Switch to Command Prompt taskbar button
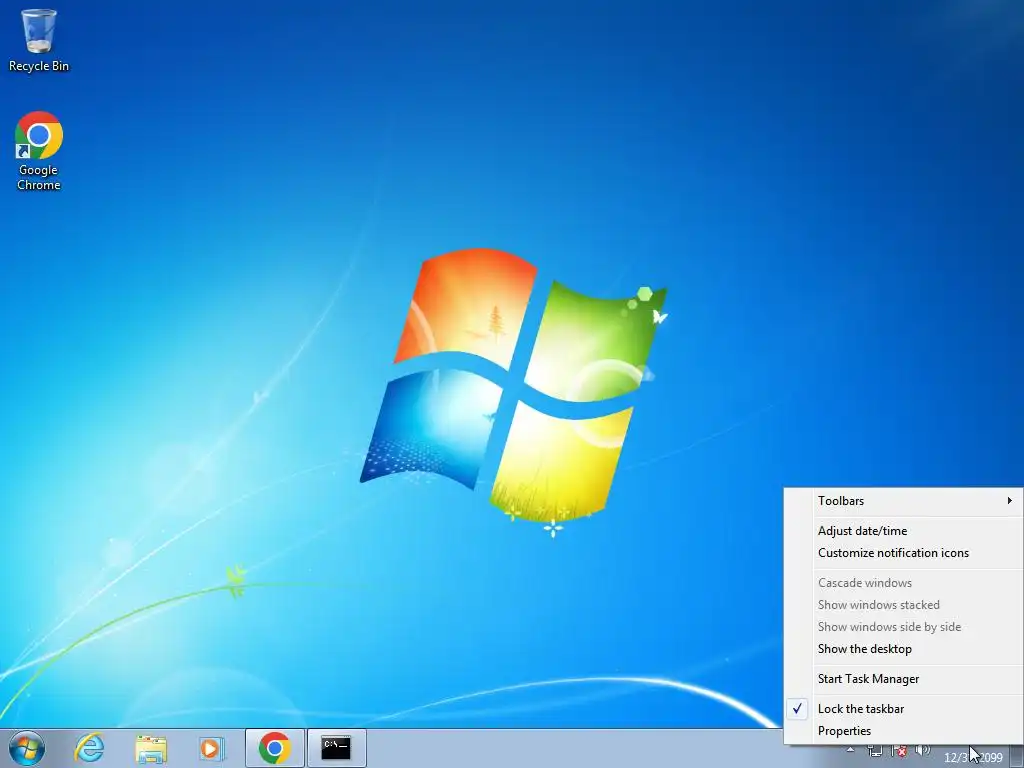Viewport: 1024px width, 768px height. (x=336, y=748)
